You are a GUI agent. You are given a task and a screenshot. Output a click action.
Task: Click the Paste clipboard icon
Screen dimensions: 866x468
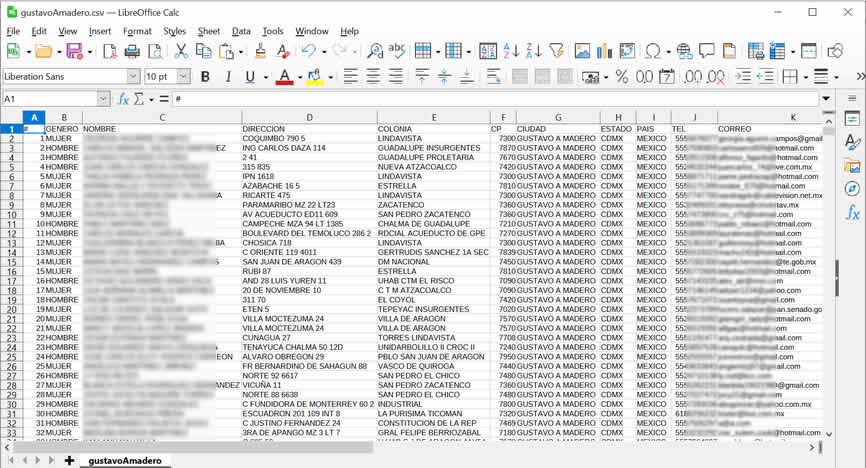226,51
